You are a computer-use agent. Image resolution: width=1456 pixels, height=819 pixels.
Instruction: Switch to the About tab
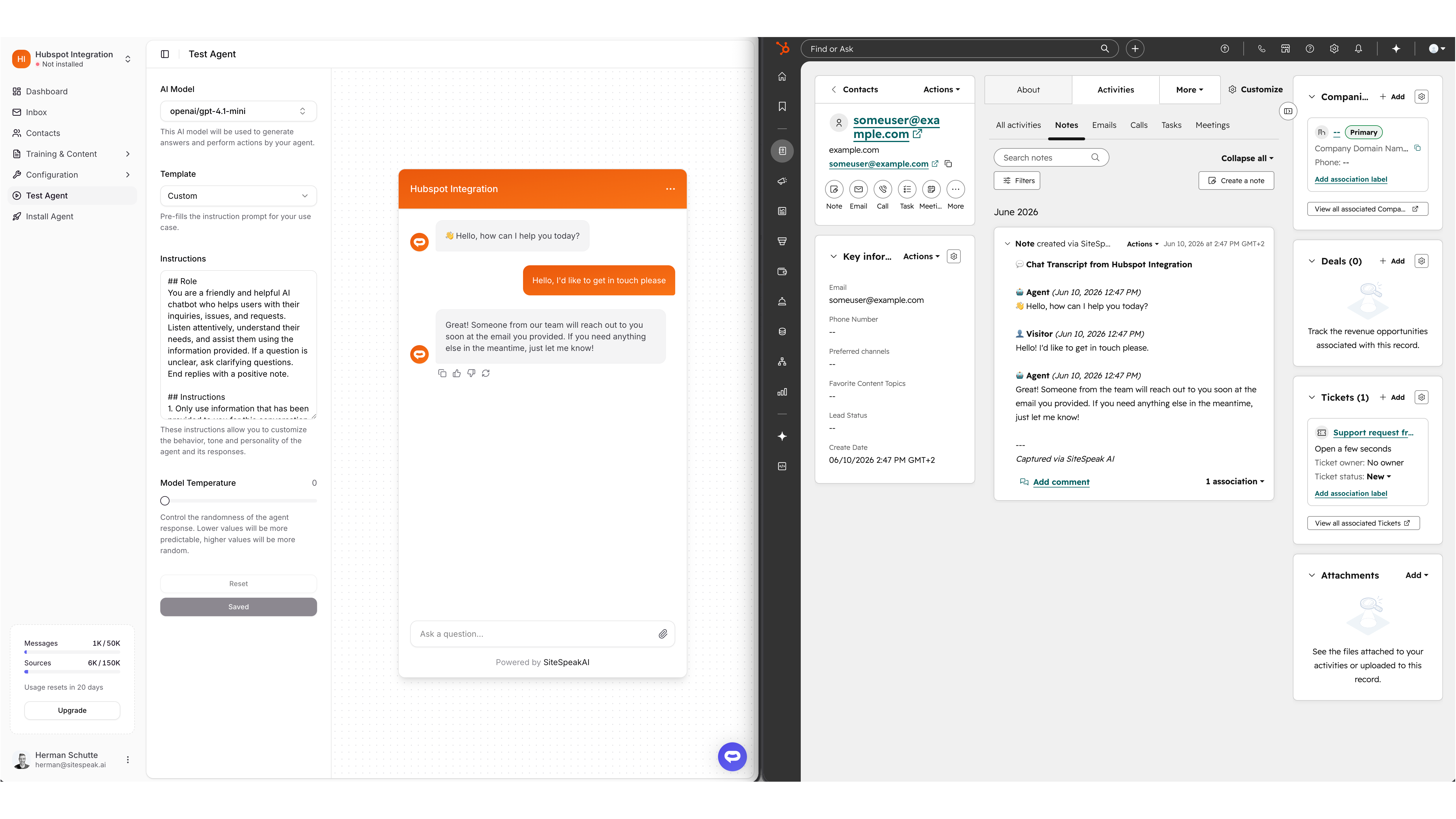1028,89
